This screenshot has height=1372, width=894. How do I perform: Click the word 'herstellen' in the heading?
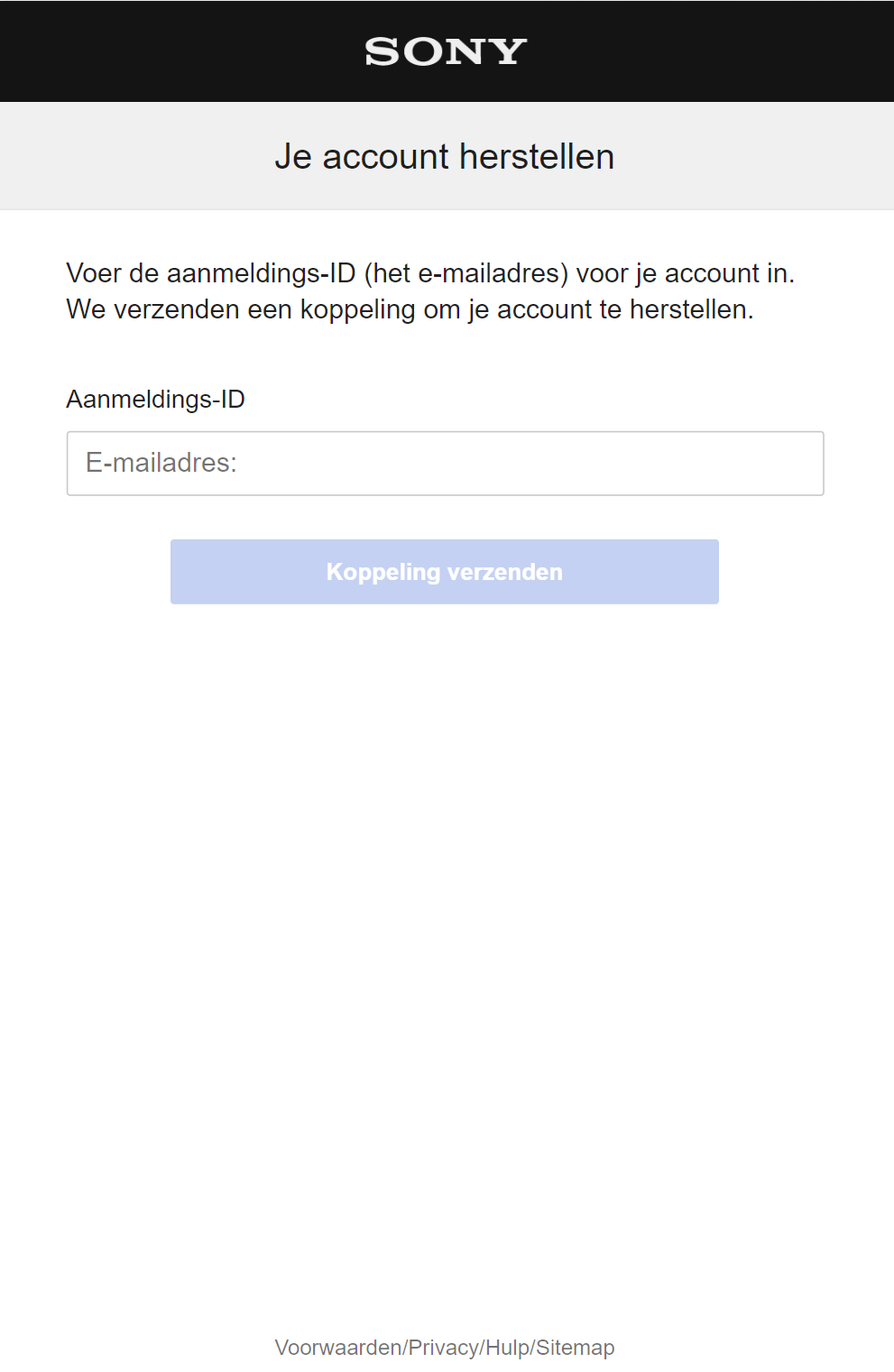pos(537,157)
